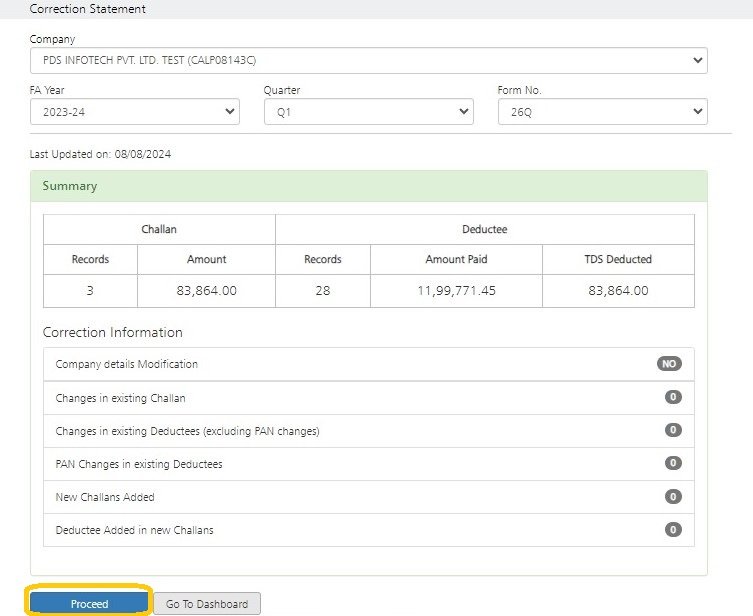Image resolution: width=753 pixels, height=616 pixels.
Task: Click Last Updated on date text
Action: coord(100,154)
